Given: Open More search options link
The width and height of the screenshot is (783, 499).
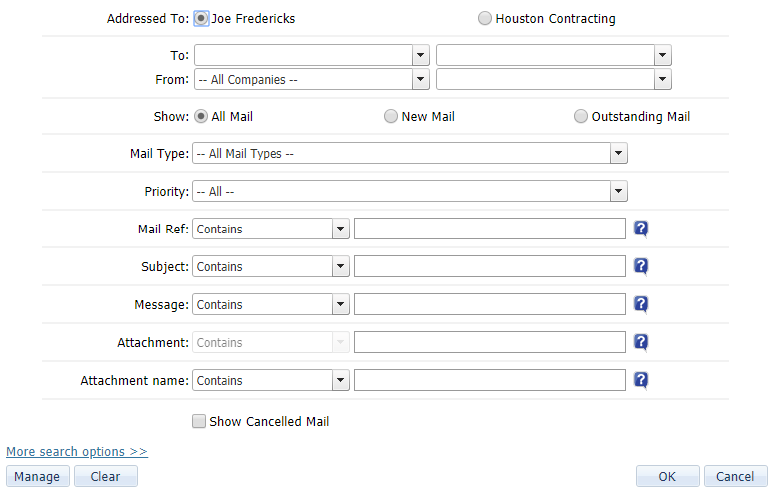Looking at the screenshot, I should 77,452.
